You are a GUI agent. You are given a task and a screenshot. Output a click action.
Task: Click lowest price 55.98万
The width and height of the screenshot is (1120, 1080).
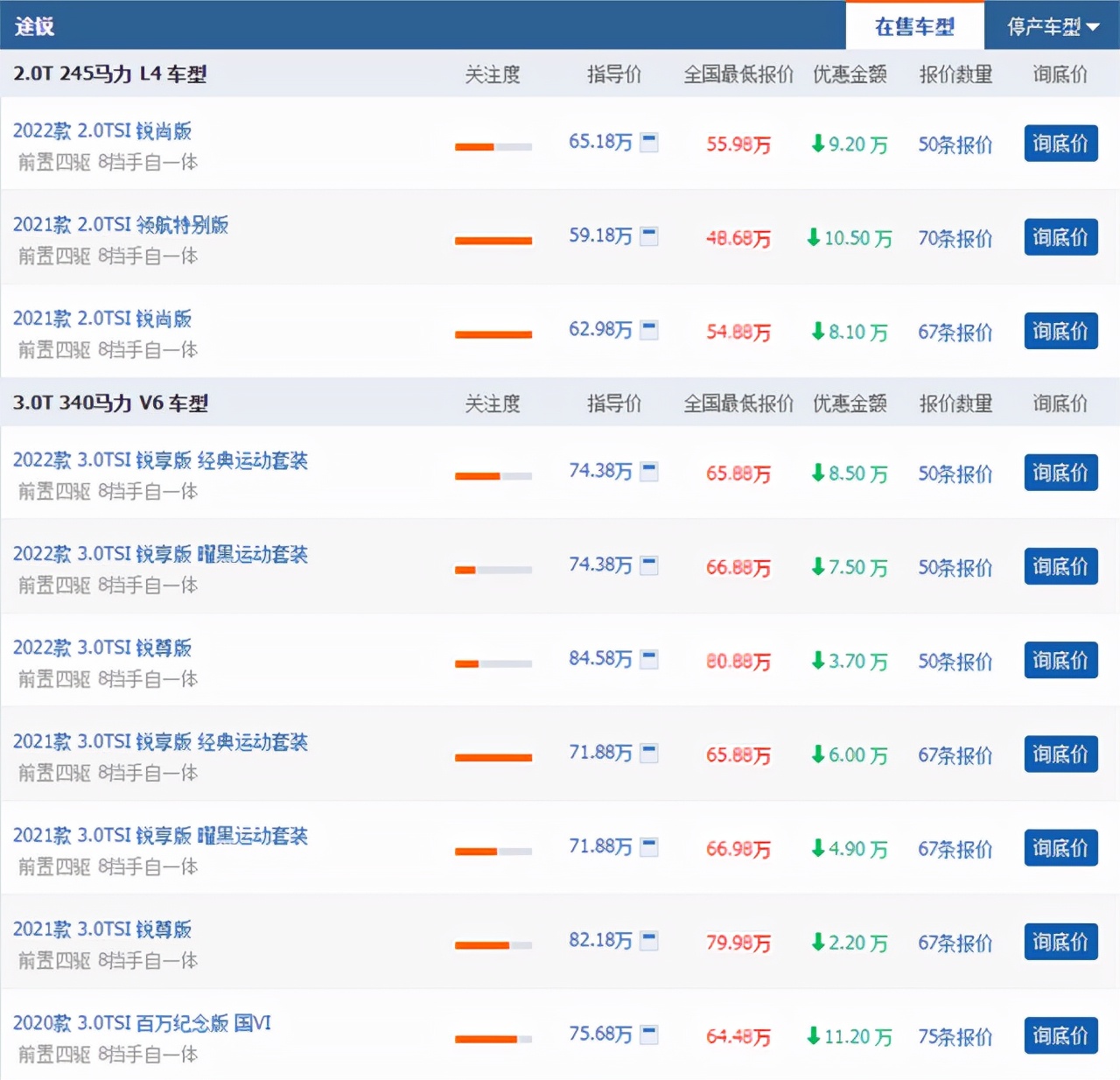(x=738, y=144)
